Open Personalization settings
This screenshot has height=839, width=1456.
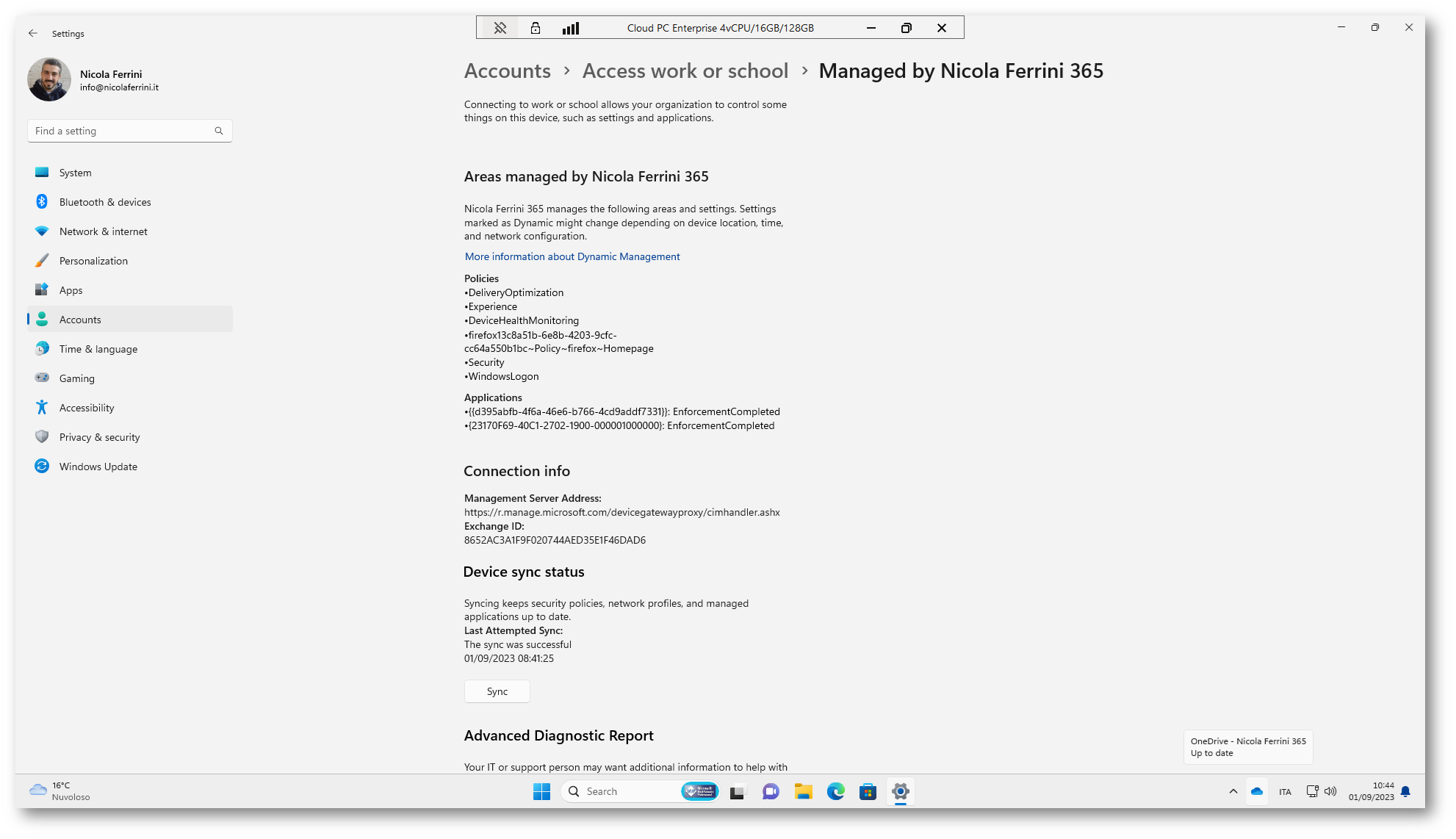coord(130,261)
